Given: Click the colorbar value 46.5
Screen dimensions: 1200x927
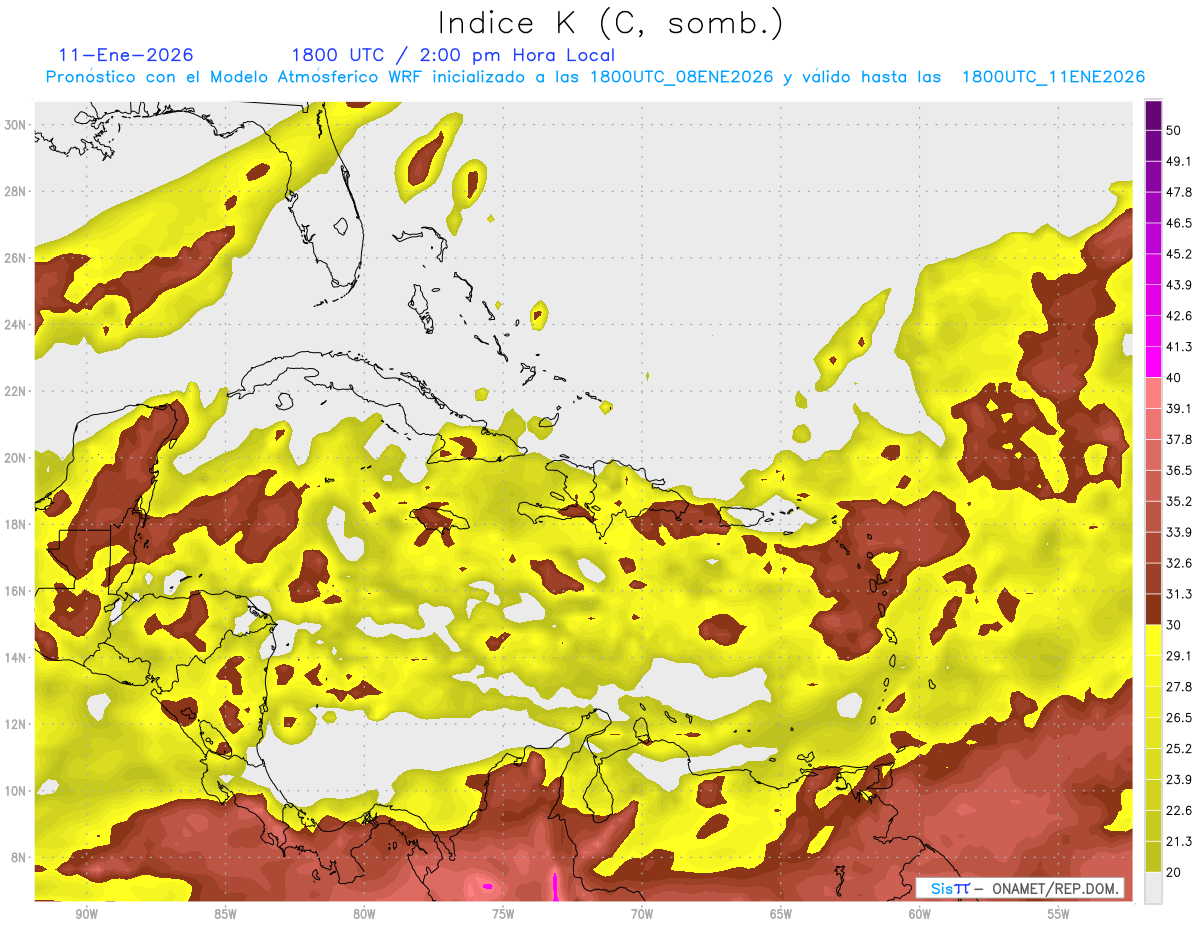Looking at the screenshot, I should click(x=1179, y=223).
